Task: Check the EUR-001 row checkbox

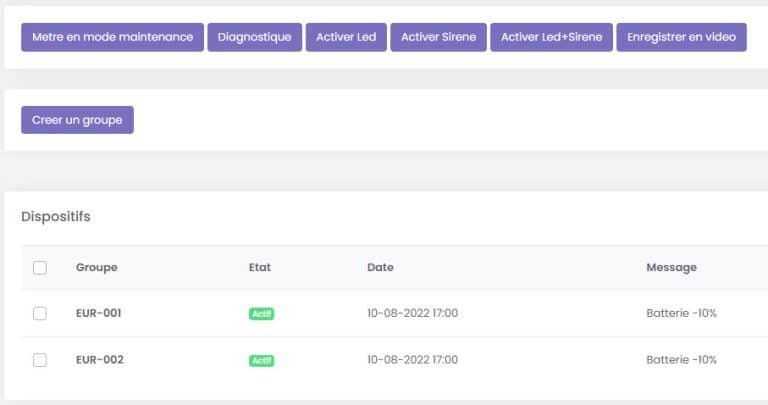Action: point(40,313)
